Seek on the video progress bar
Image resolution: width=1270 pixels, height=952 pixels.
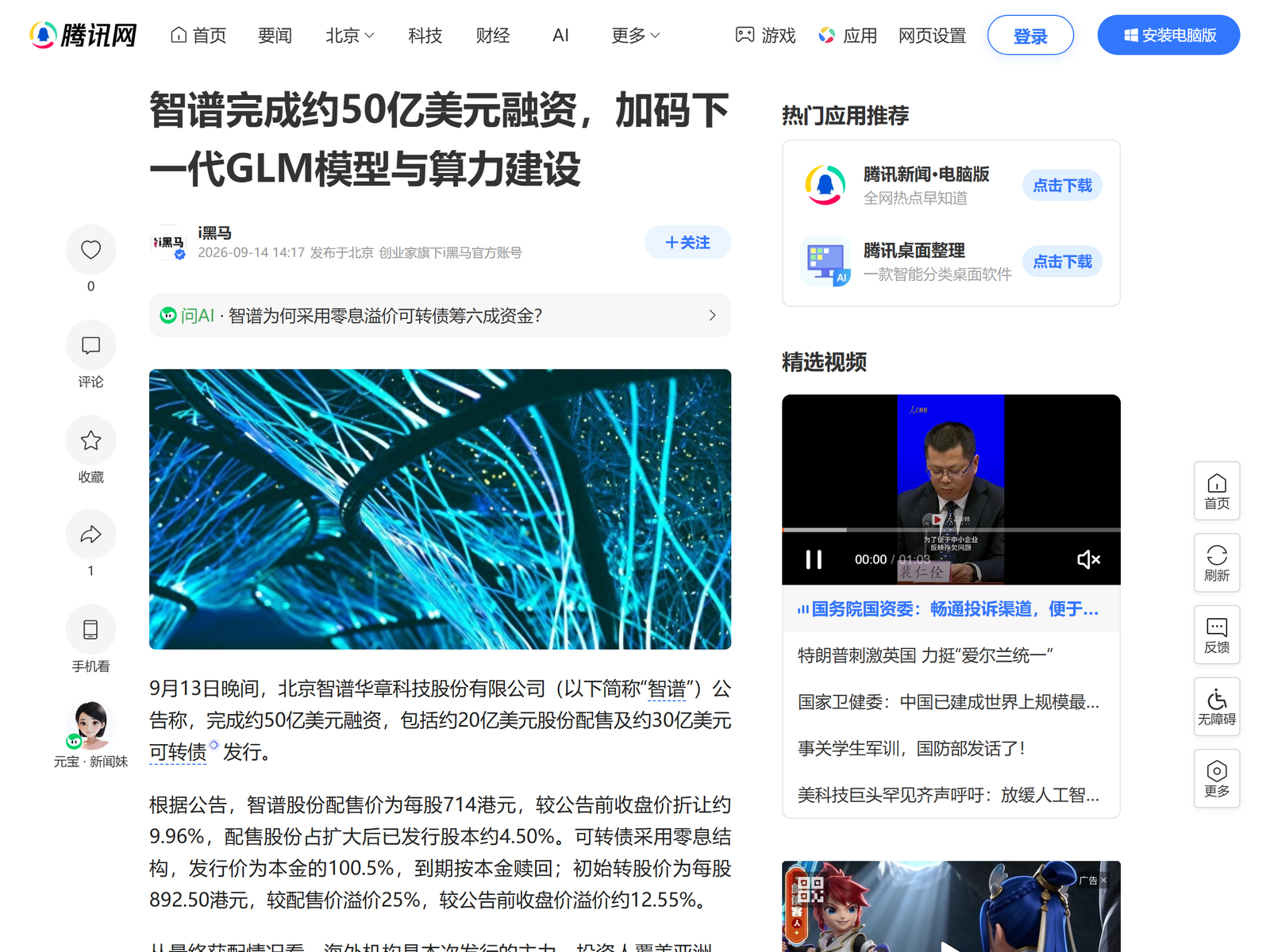point(951,529)
